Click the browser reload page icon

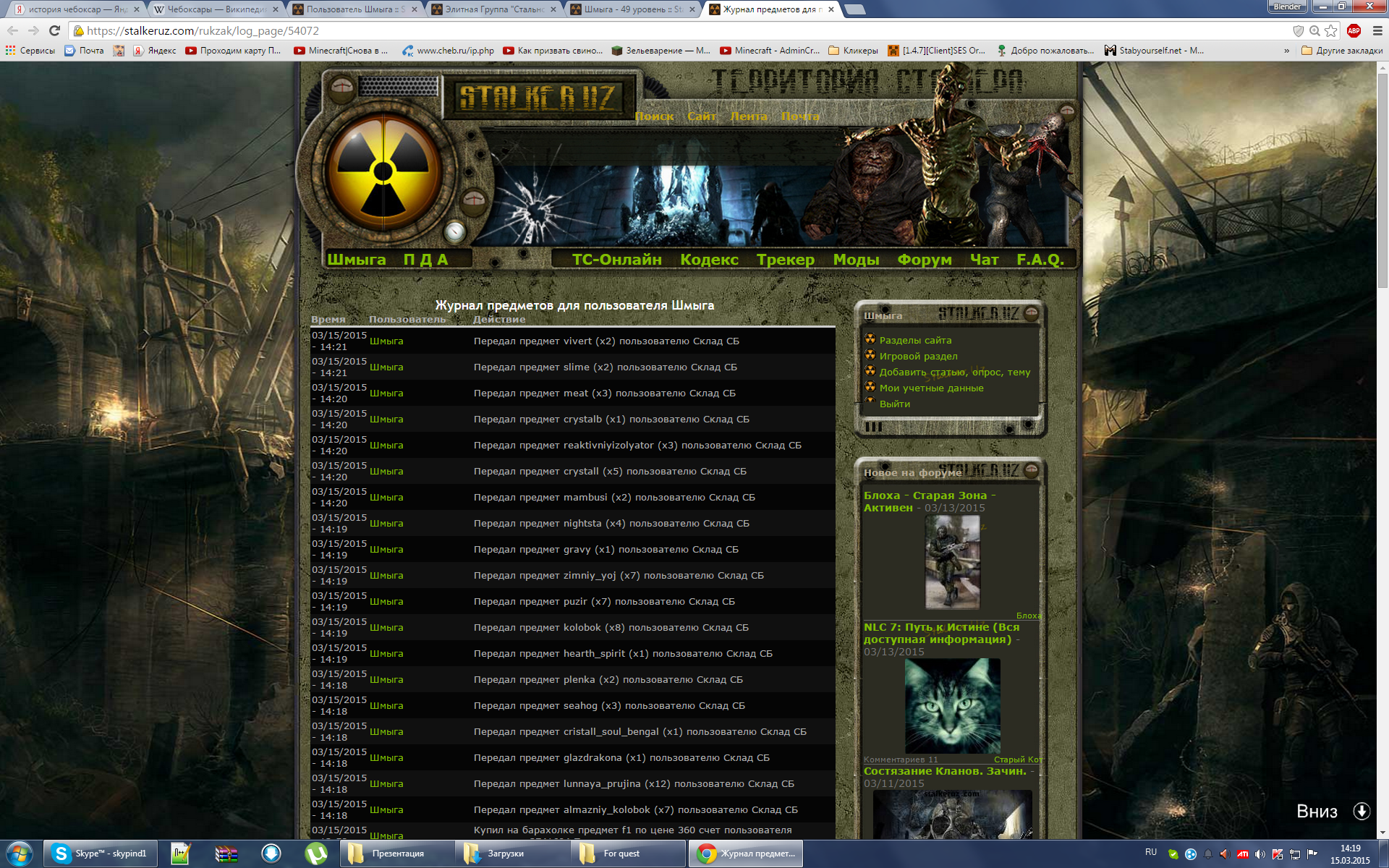pos(54,31)
